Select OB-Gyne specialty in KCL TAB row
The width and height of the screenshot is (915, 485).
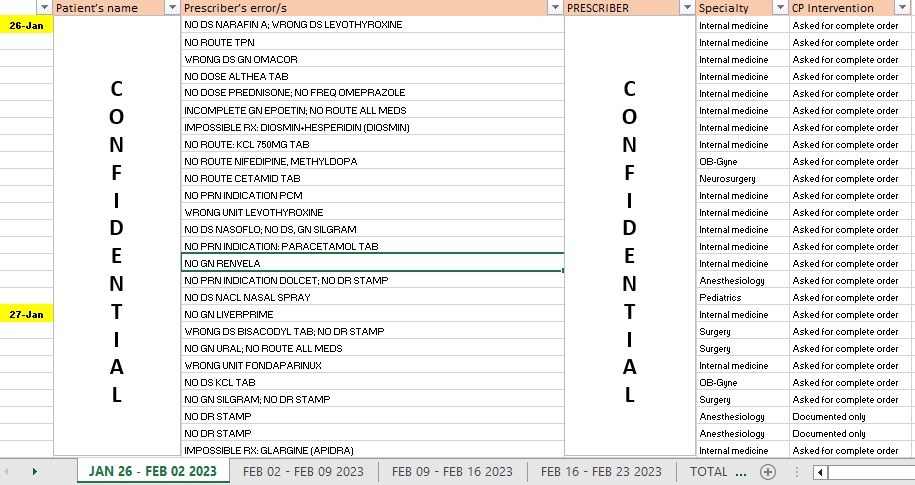[742, 383]
